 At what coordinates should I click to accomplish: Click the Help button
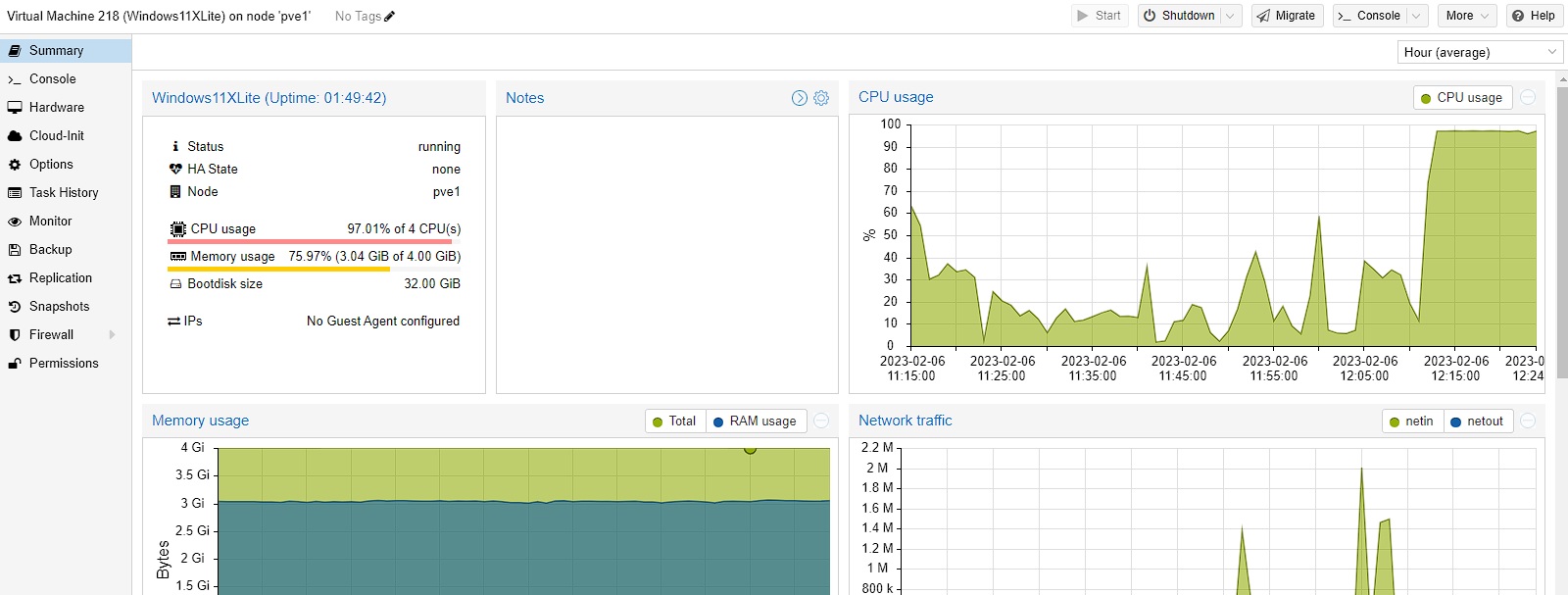click(1534, 16)
